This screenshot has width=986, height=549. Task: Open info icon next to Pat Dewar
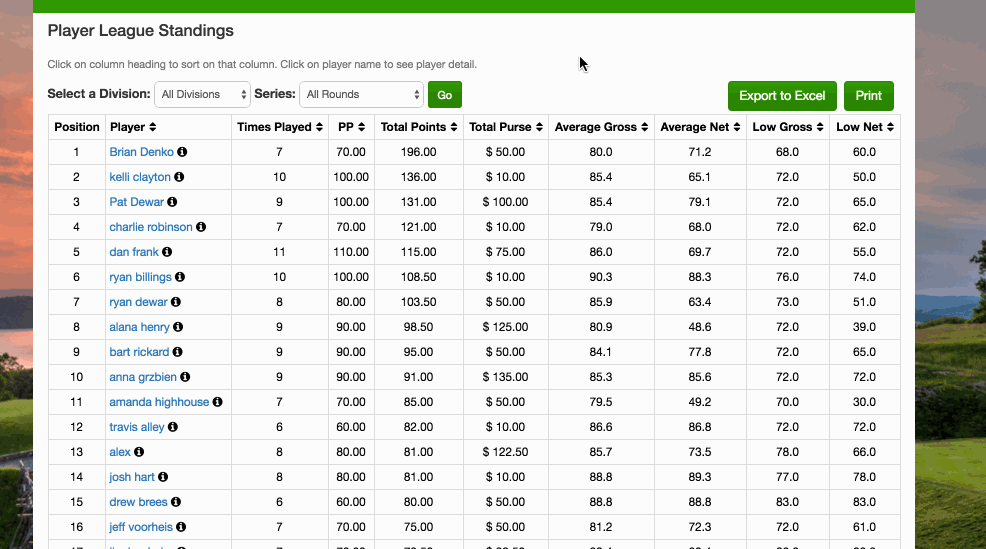[x=172, y=202]
